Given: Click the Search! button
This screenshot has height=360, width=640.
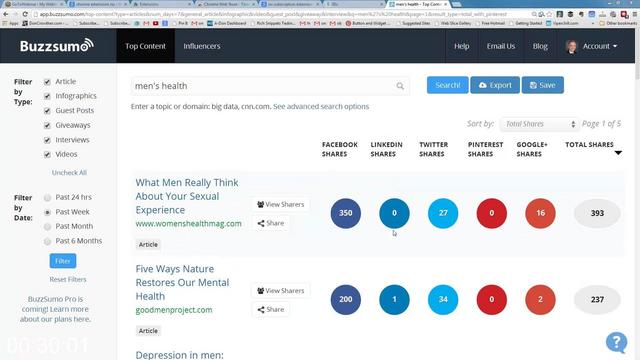Looking at the screenshot, I should coord(448,85).
